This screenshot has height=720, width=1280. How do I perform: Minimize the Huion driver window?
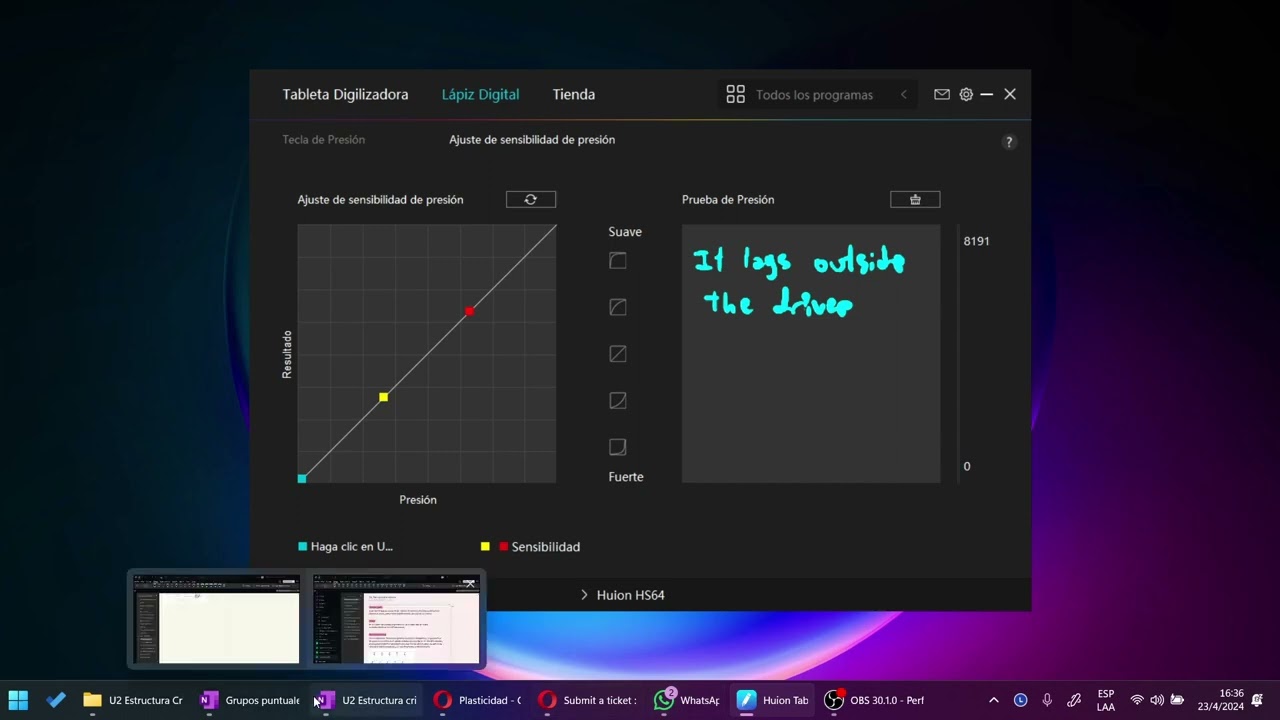tap(987, 94)
